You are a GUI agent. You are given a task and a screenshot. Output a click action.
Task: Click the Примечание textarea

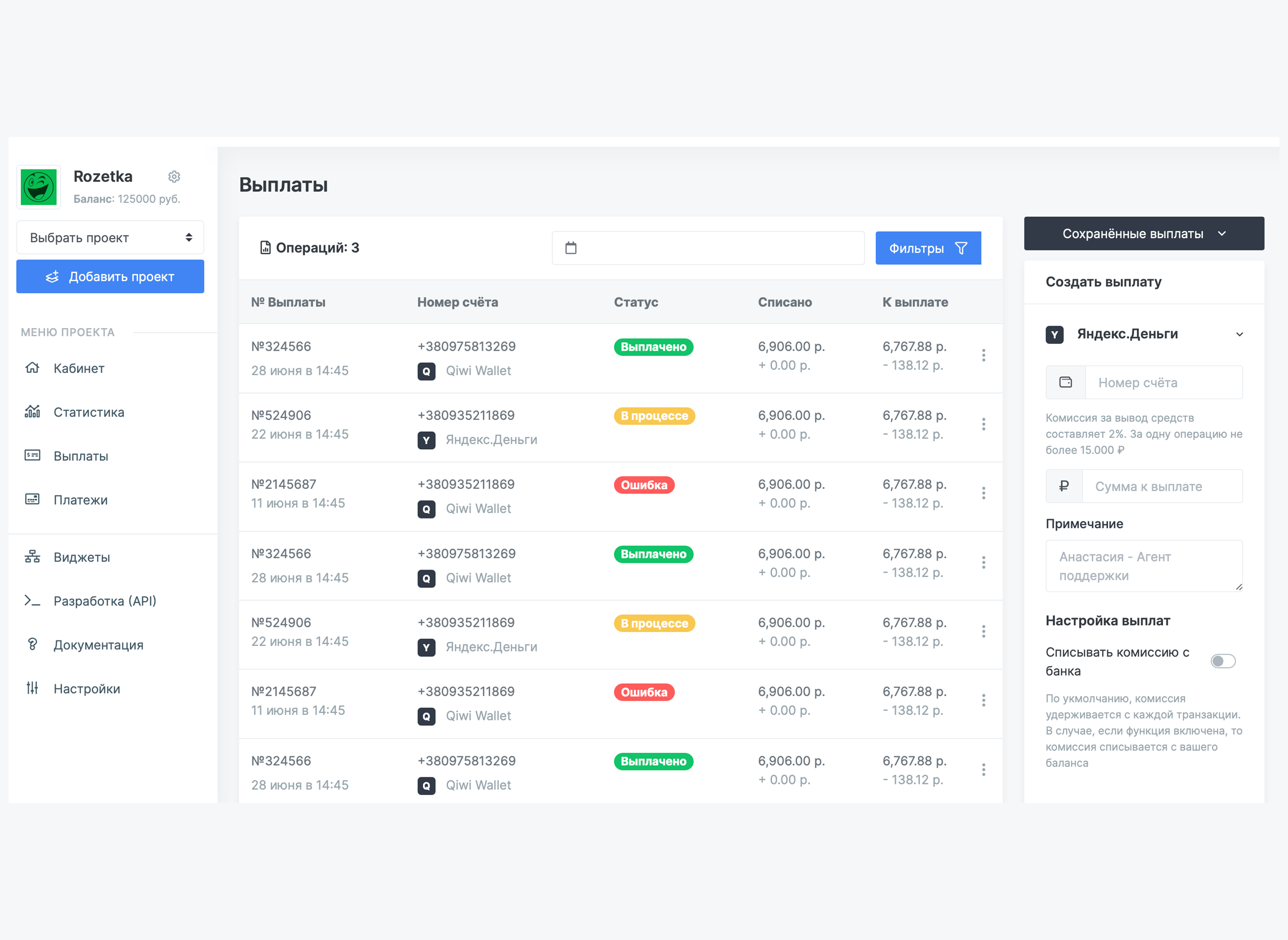1144,565
